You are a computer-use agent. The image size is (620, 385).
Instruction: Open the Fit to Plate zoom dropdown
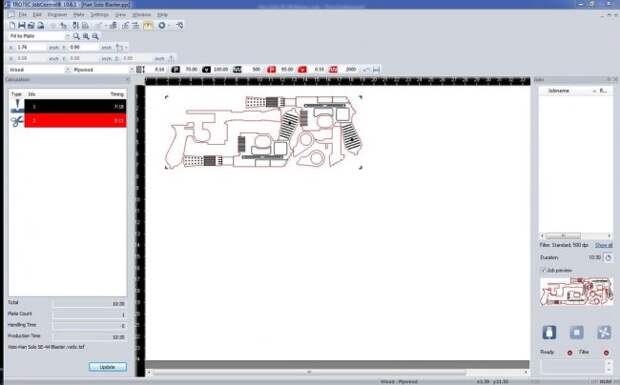[67, 36]
